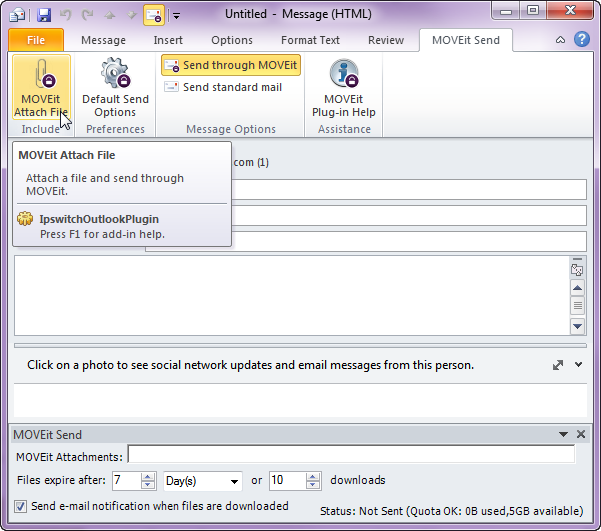
Task: Switch to the Format Text tab
Action: click(310, 40)
